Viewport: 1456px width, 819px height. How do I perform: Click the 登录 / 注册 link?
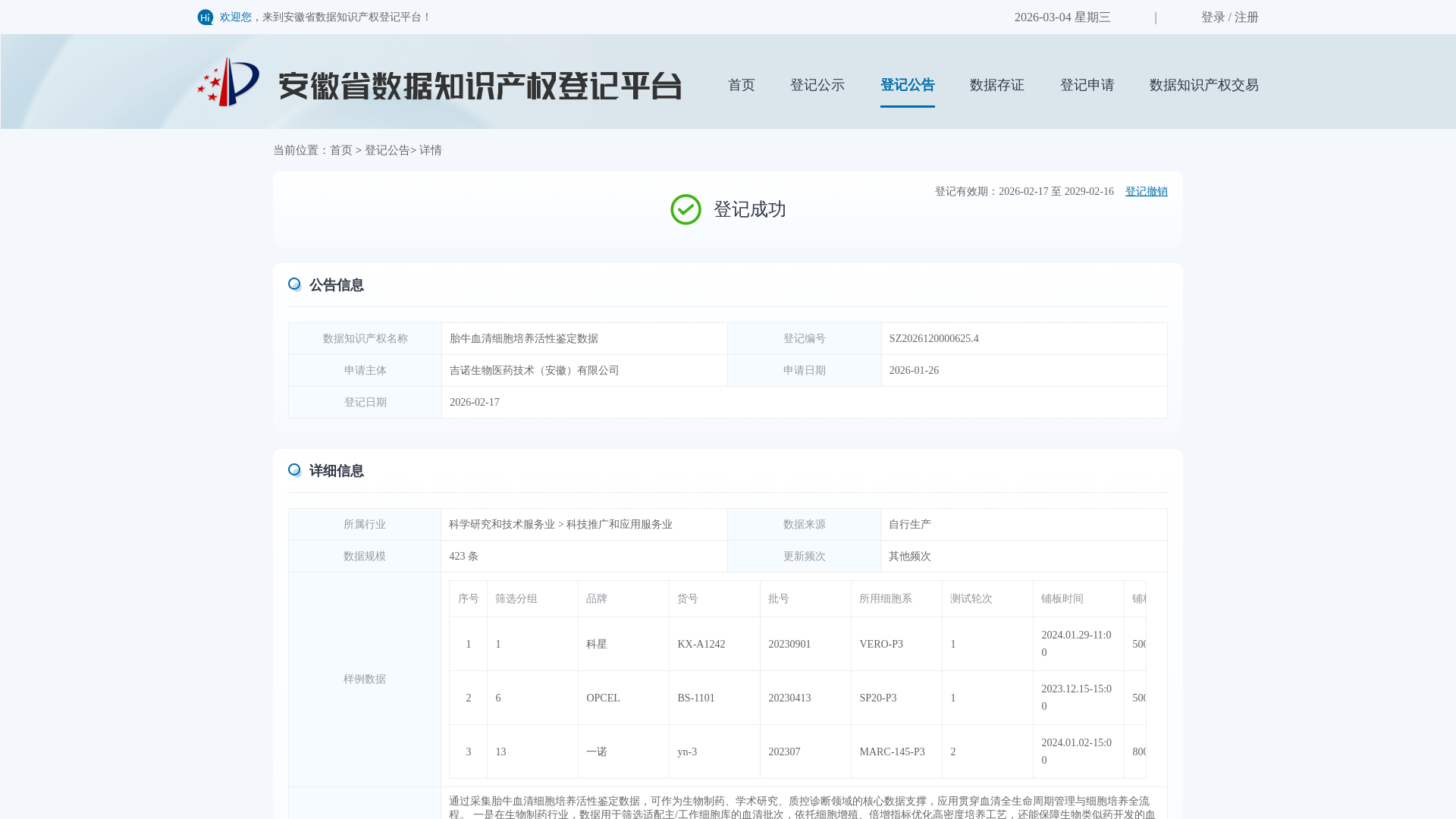coord(1229,17)
